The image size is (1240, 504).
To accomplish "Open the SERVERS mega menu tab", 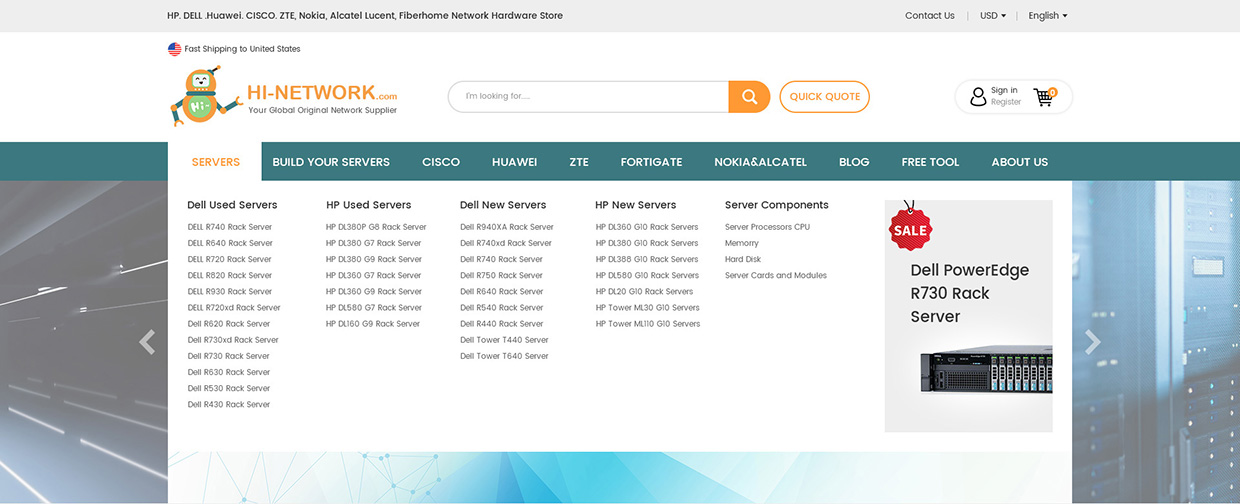I will [216, 162].
